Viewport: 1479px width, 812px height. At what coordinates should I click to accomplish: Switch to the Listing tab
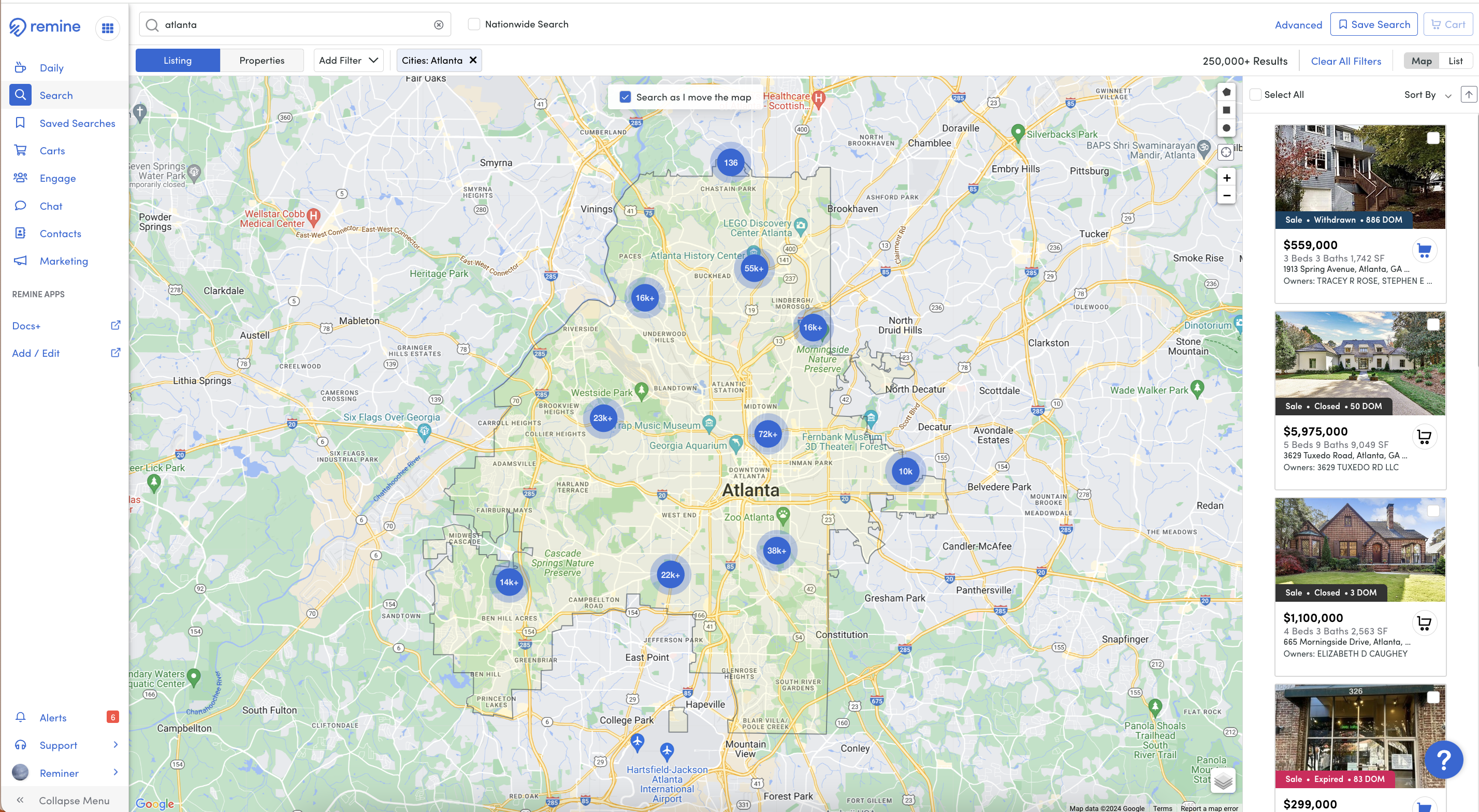[x=178, y=60]
